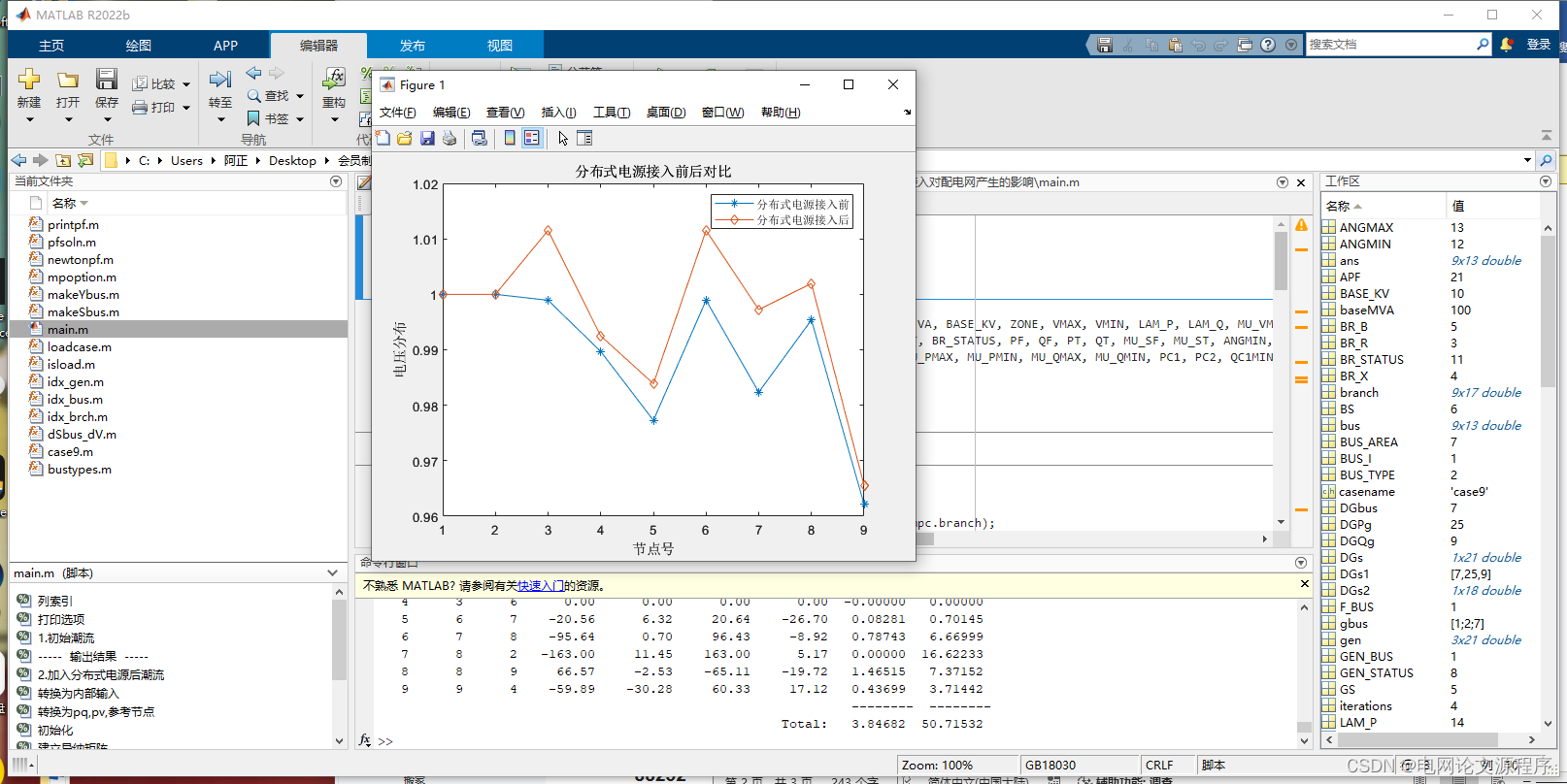Select the branch variable in workspace
Viewport: 1567px width, 784px height.
click(1358, 393)
